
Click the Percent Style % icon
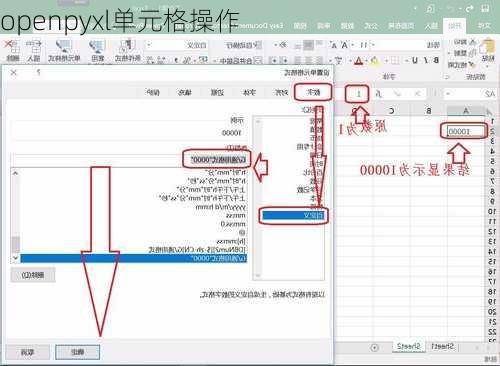click(x=188, y=60)
